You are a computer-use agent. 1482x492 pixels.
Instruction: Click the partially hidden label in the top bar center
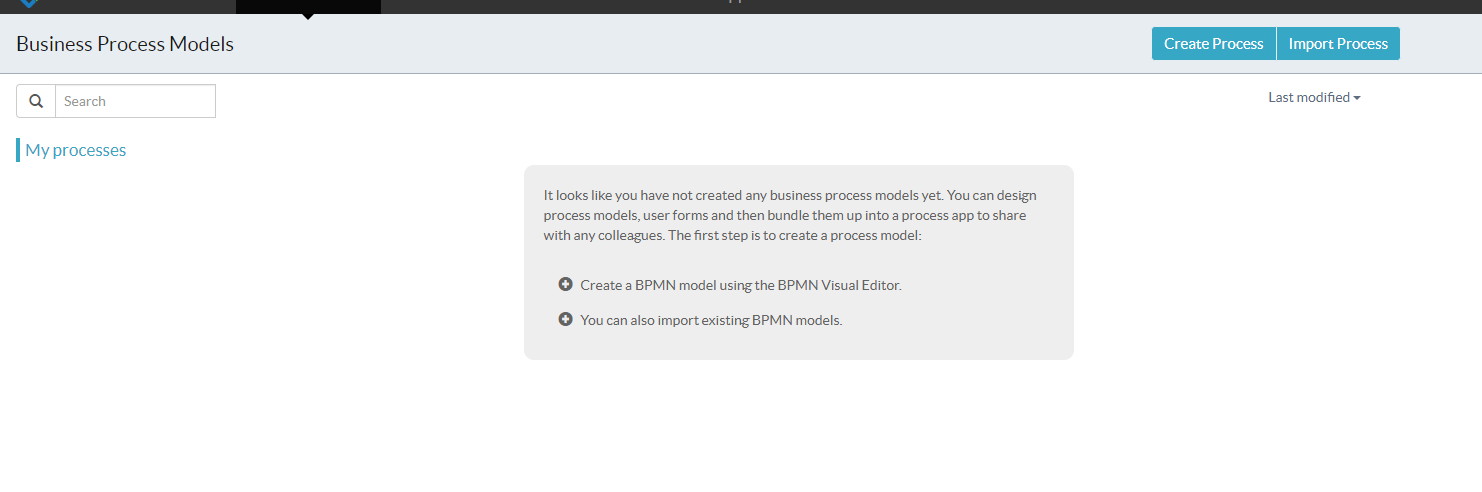click(735, 2)
